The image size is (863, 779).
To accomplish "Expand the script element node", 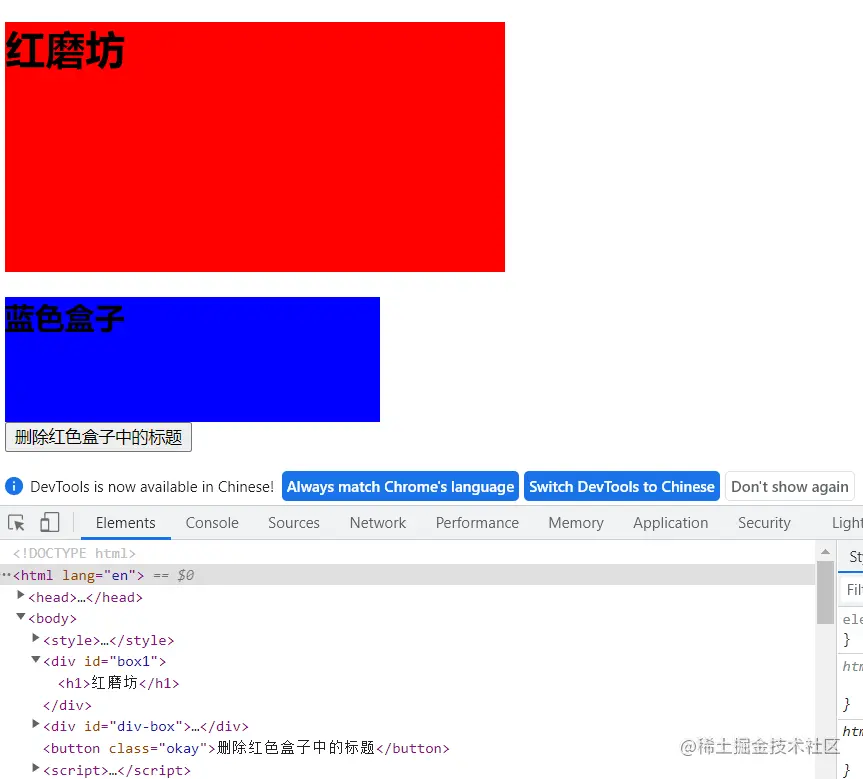I will (36, 768).
